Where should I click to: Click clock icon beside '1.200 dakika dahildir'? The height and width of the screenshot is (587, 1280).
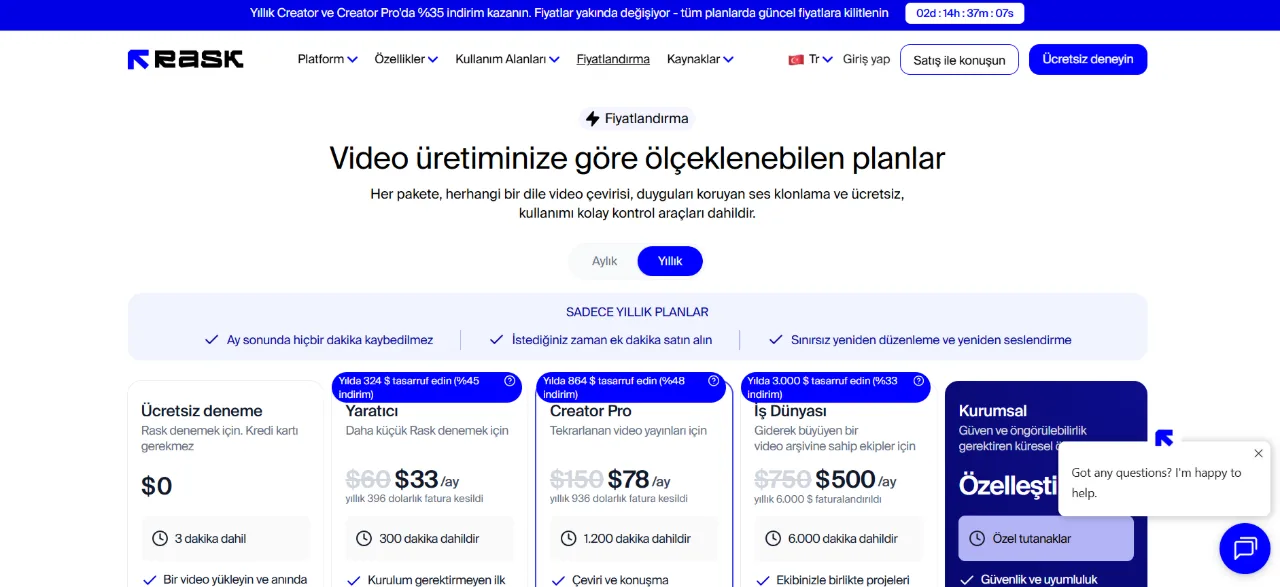569,538
